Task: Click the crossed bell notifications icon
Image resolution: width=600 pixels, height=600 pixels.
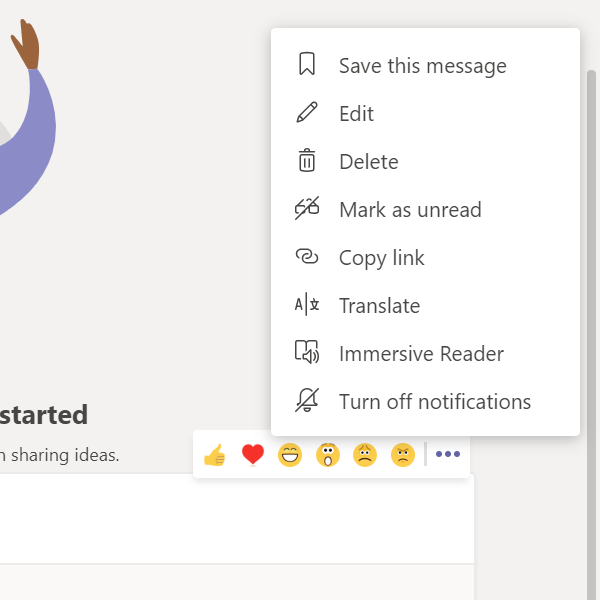Action: point(307,400)
